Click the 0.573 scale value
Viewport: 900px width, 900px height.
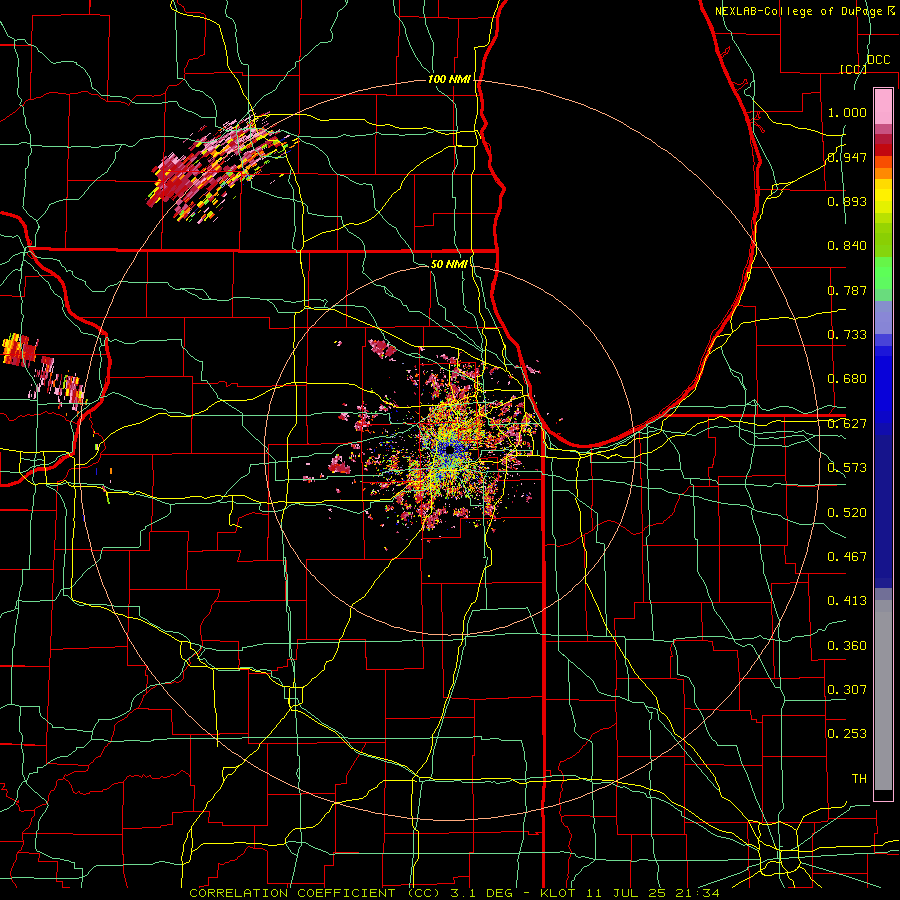tap(847, 468)
